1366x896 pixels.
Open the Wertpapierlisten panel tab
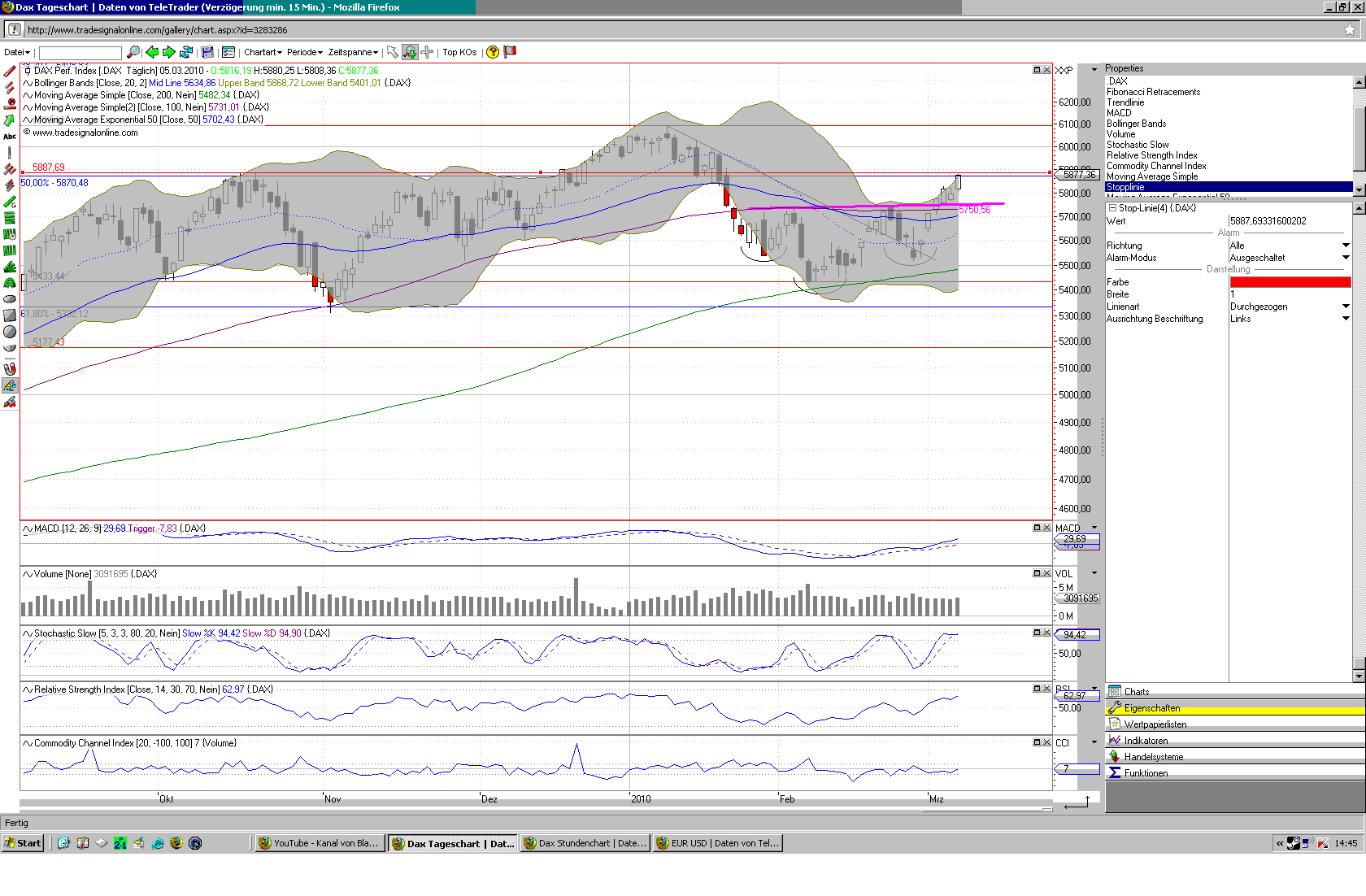click(x=1235, y=724)
